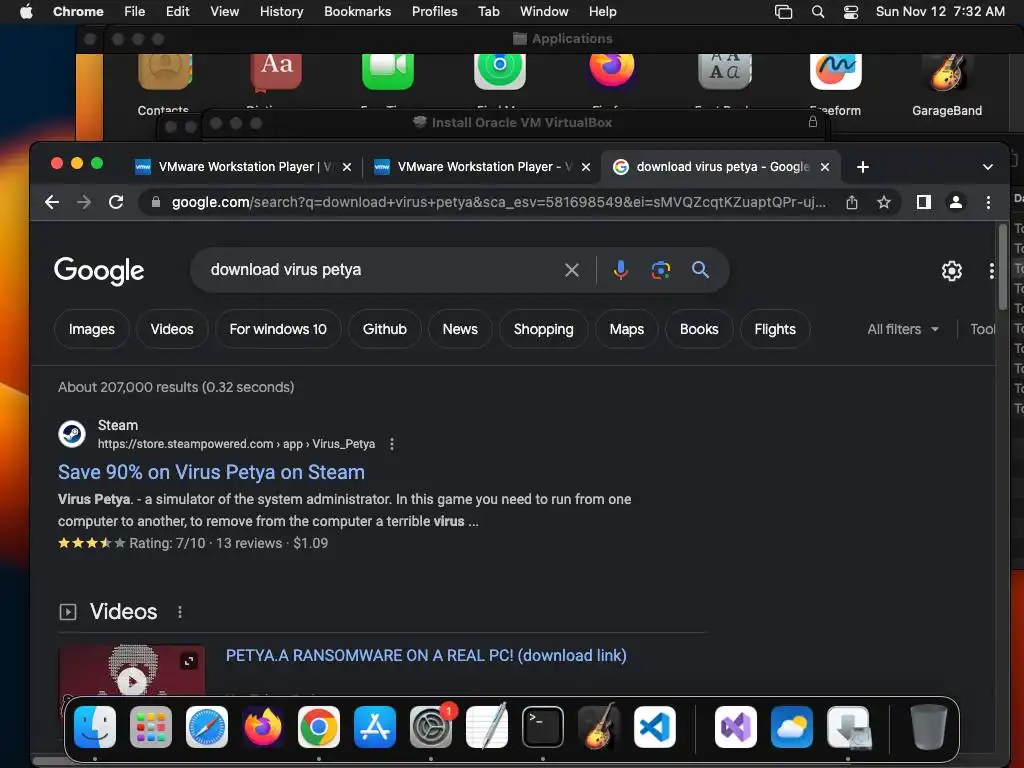Screen dimensions: 1024x768
Task: Open Finder from the Dock
Action: click(95, 727)
